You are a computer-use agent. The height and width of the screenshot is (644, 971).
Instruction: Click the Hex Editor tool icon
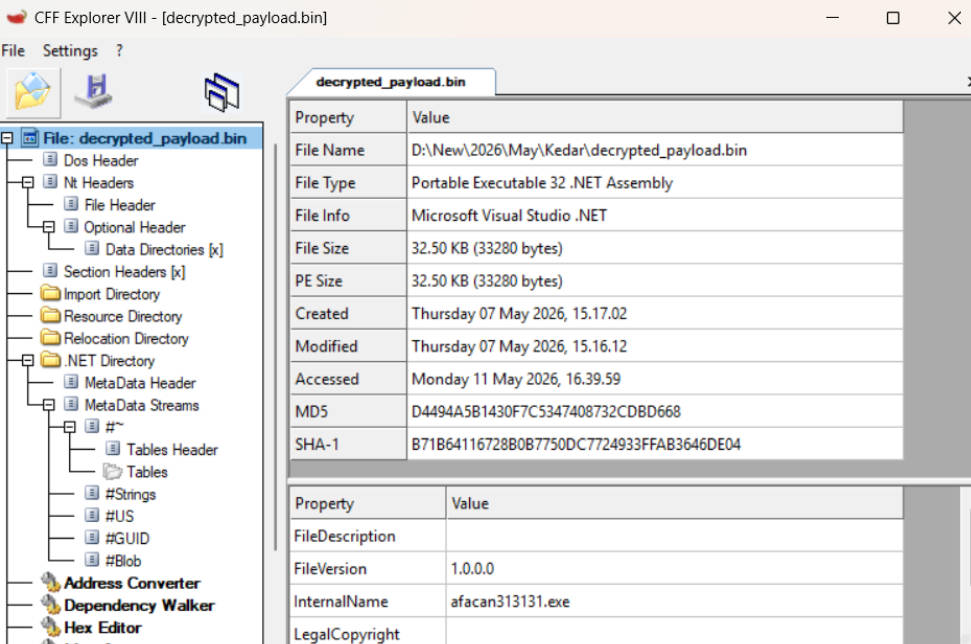click(x=50, y=627)
